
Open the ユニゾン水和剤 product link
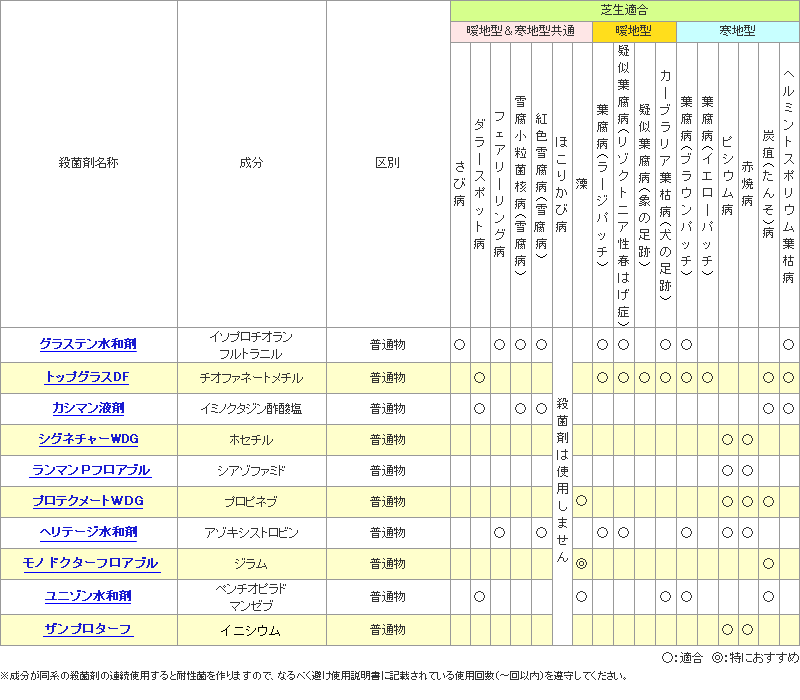pos(88,596)
